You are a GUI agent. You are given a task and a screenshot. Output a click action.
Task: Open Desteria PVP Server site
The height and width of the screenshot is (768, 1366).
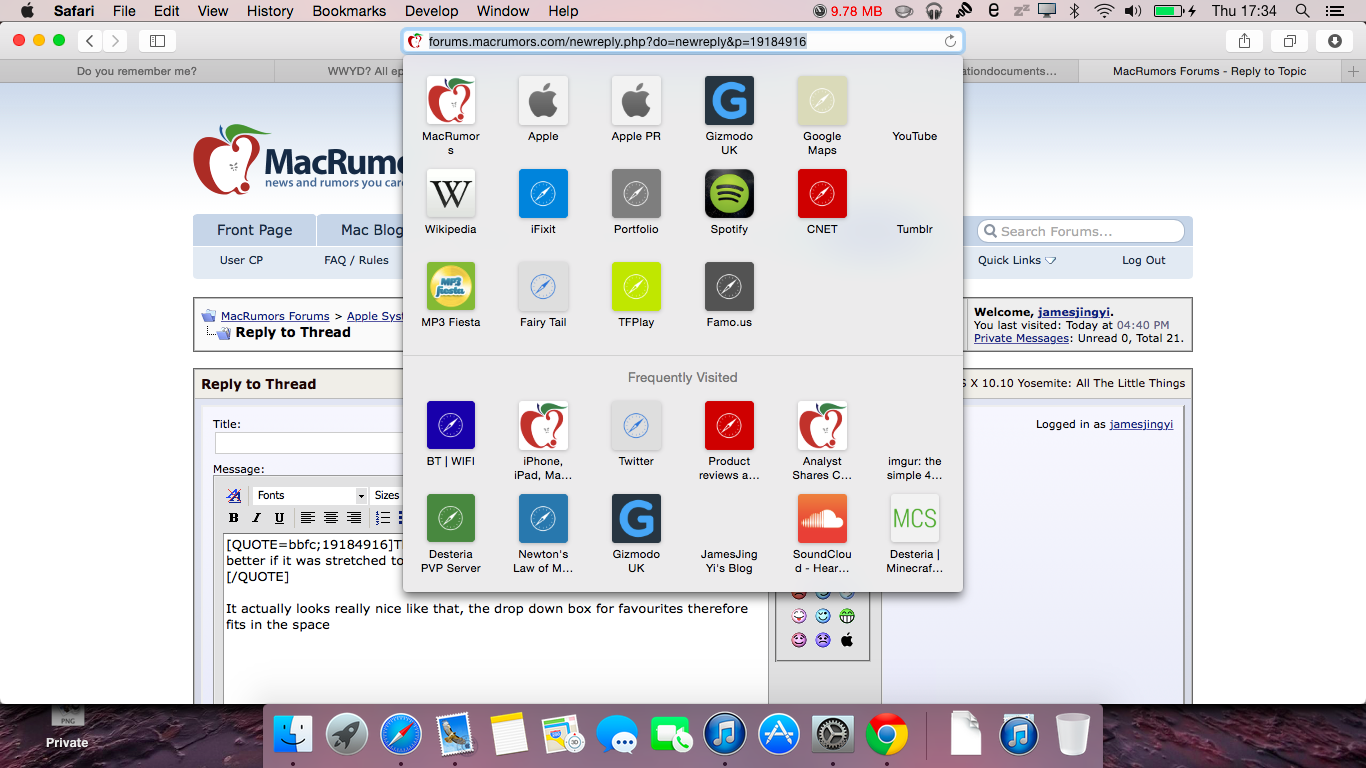451,519
